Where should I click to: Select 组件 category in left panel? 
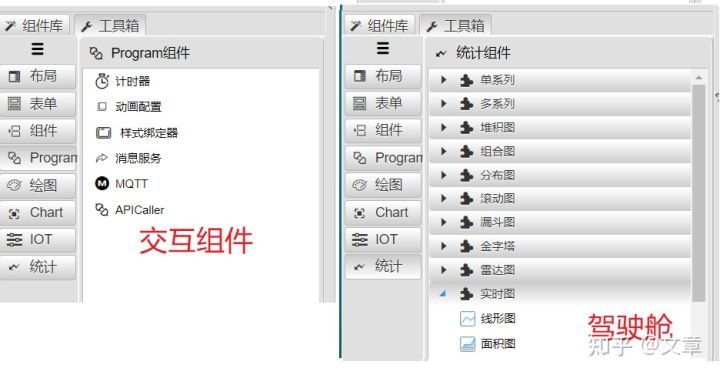(x=38, y=131)
